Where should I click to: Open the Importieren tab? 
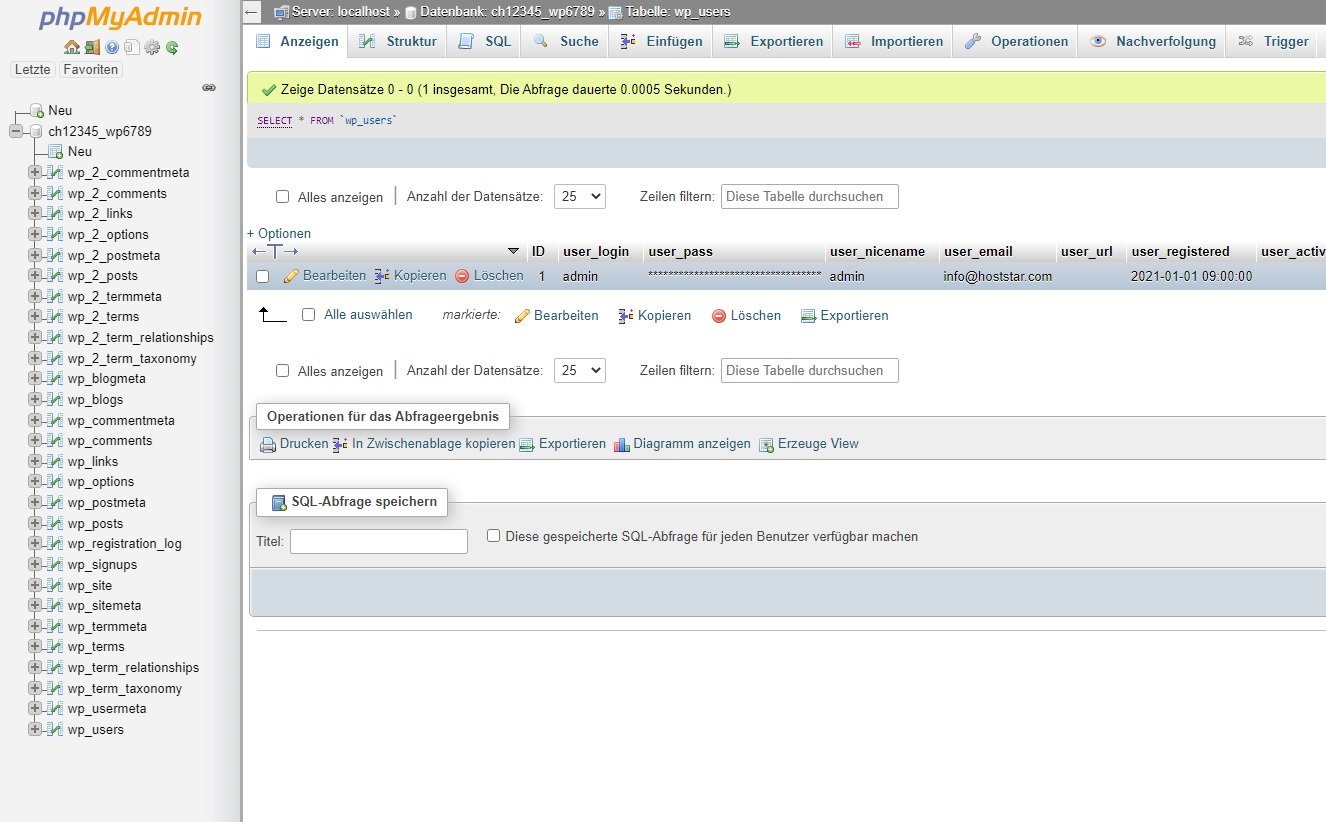click(x=893, y=41)
